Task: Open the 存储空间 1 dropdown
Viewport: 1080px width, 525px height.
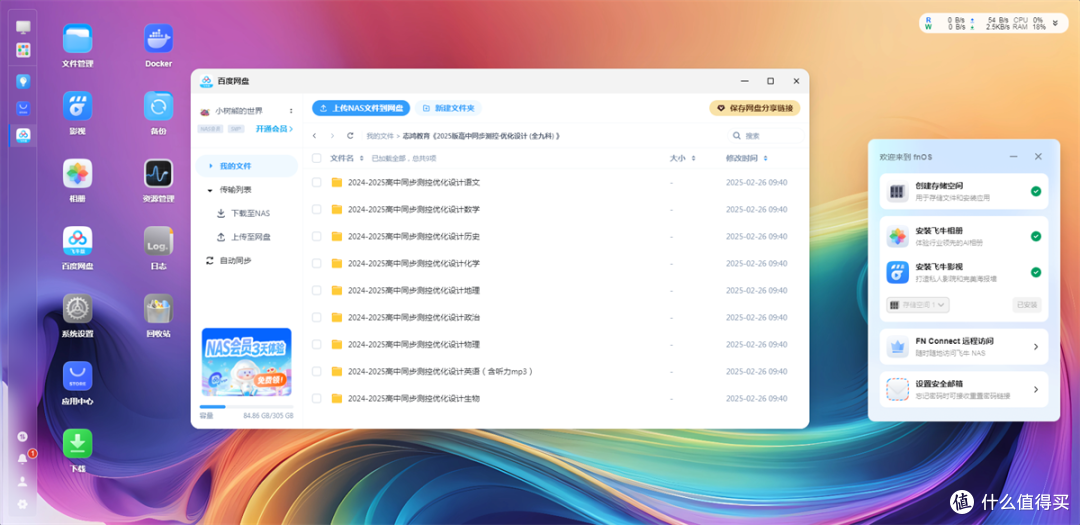Action: 918,305
